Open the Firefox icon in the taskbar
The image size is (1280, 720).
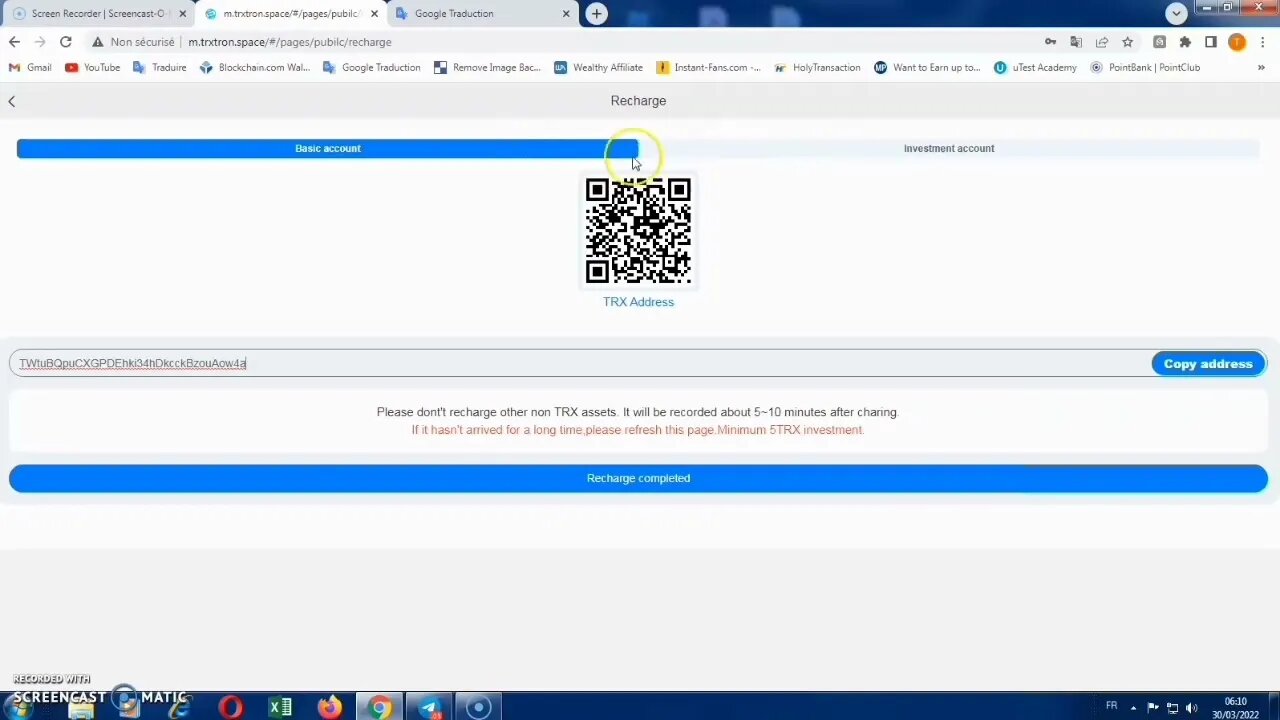[329, 707]
